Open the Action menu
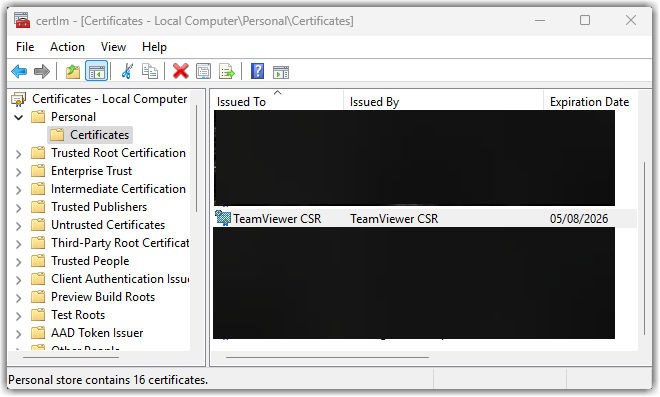Image resolution: width=660 pixels, height=397 pixels. click(x=67, y=47)
